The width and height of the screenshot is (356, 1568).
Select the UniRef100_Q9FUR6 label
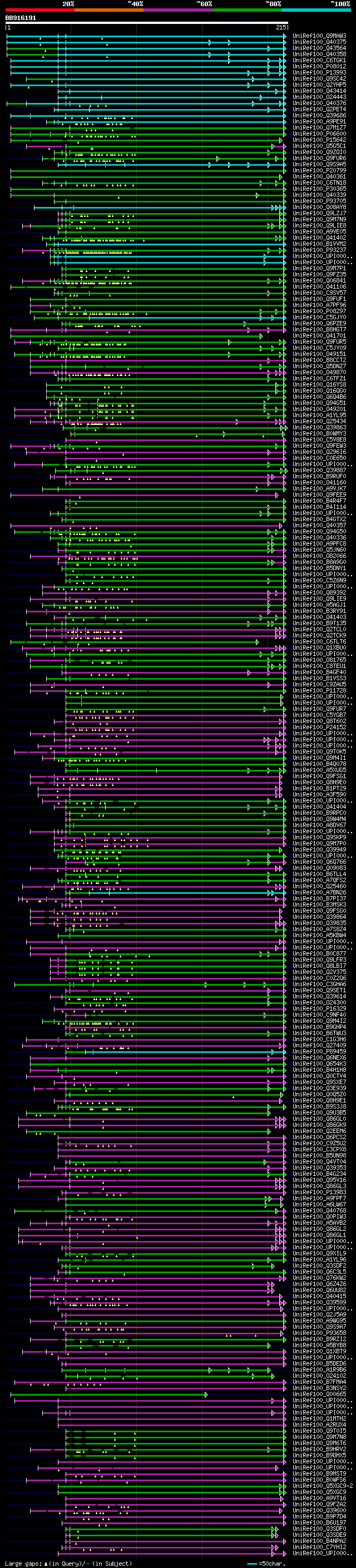point(319,159)
